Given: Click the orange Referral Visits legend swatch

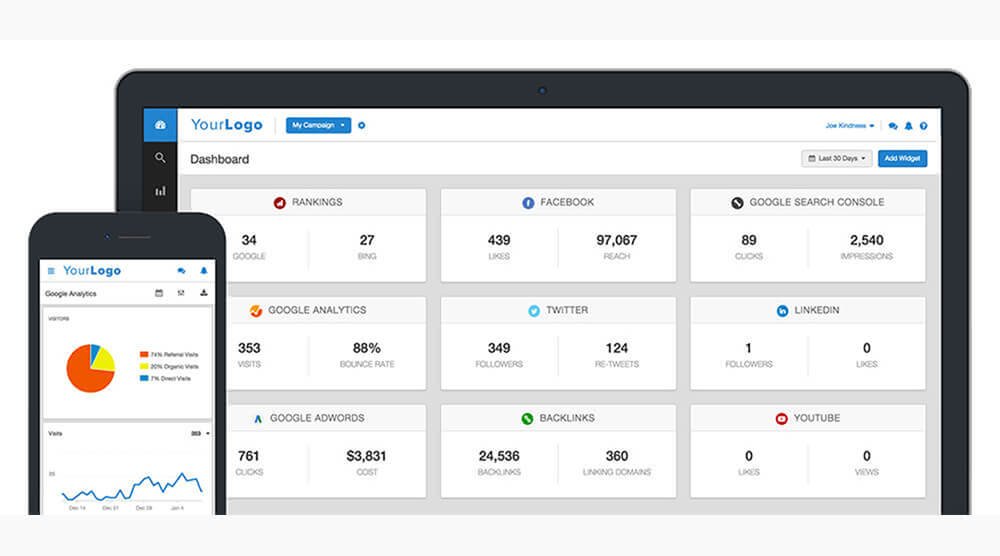Looking at the screenshot, I should (x=144, y=354).
